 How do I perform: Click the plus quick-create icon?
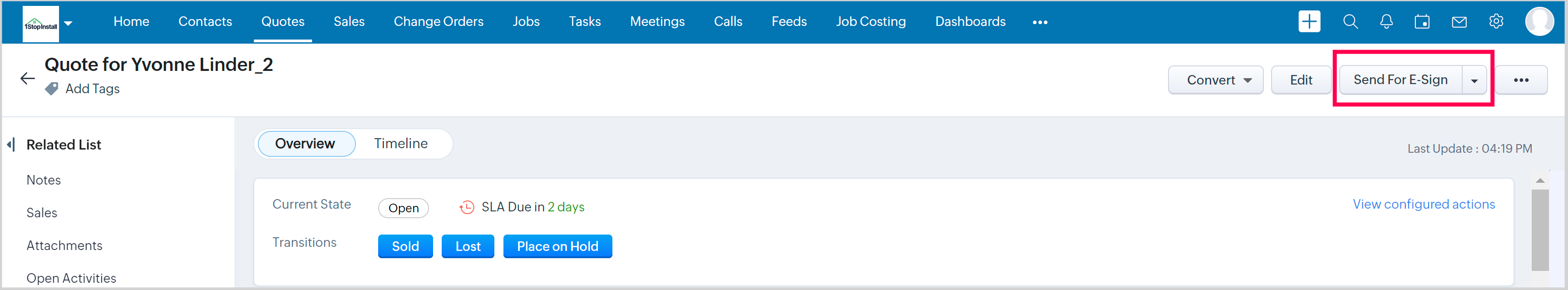(1309, 22)
